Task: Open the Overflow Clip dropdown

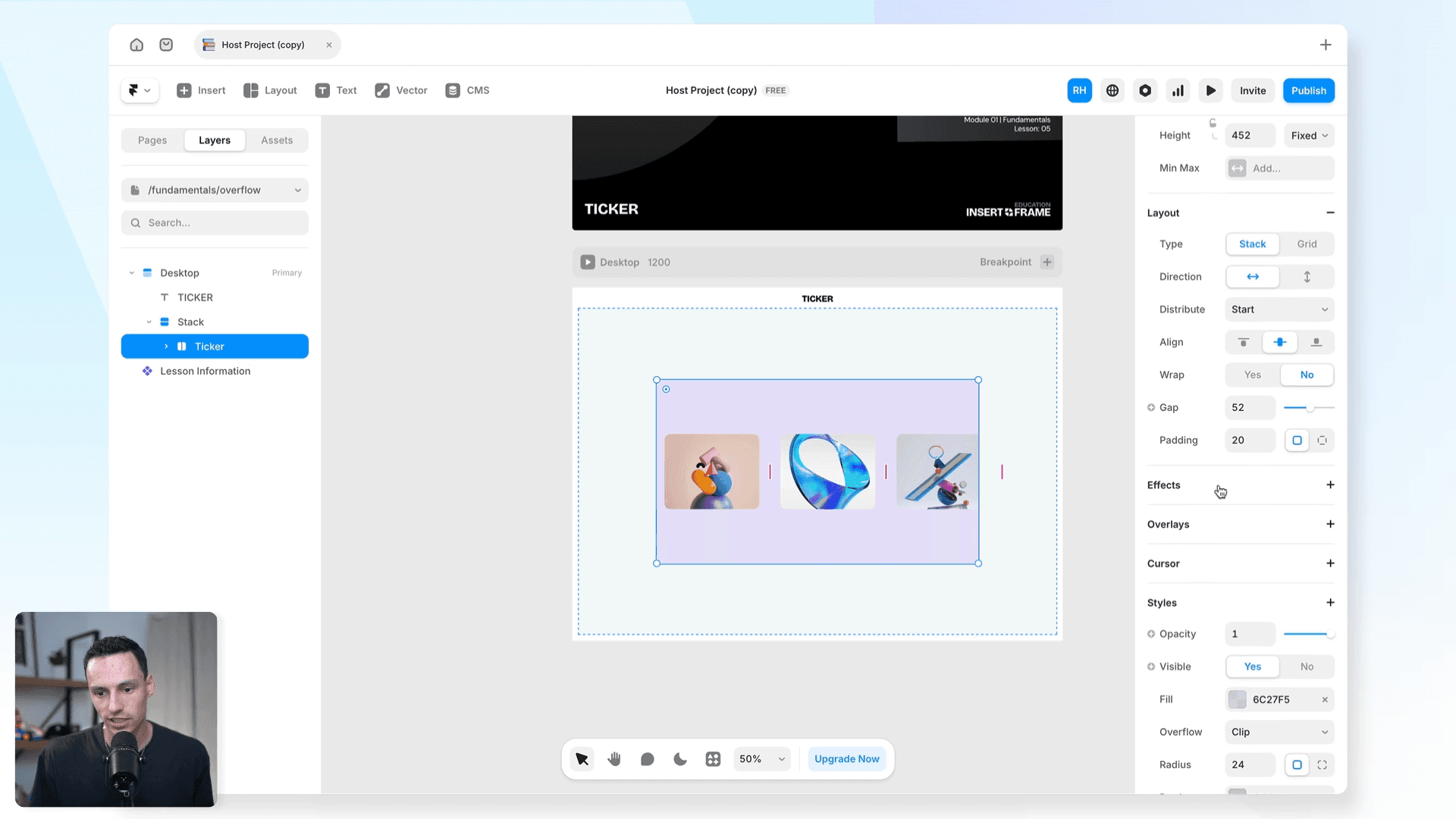Action: pos(1279,732)
